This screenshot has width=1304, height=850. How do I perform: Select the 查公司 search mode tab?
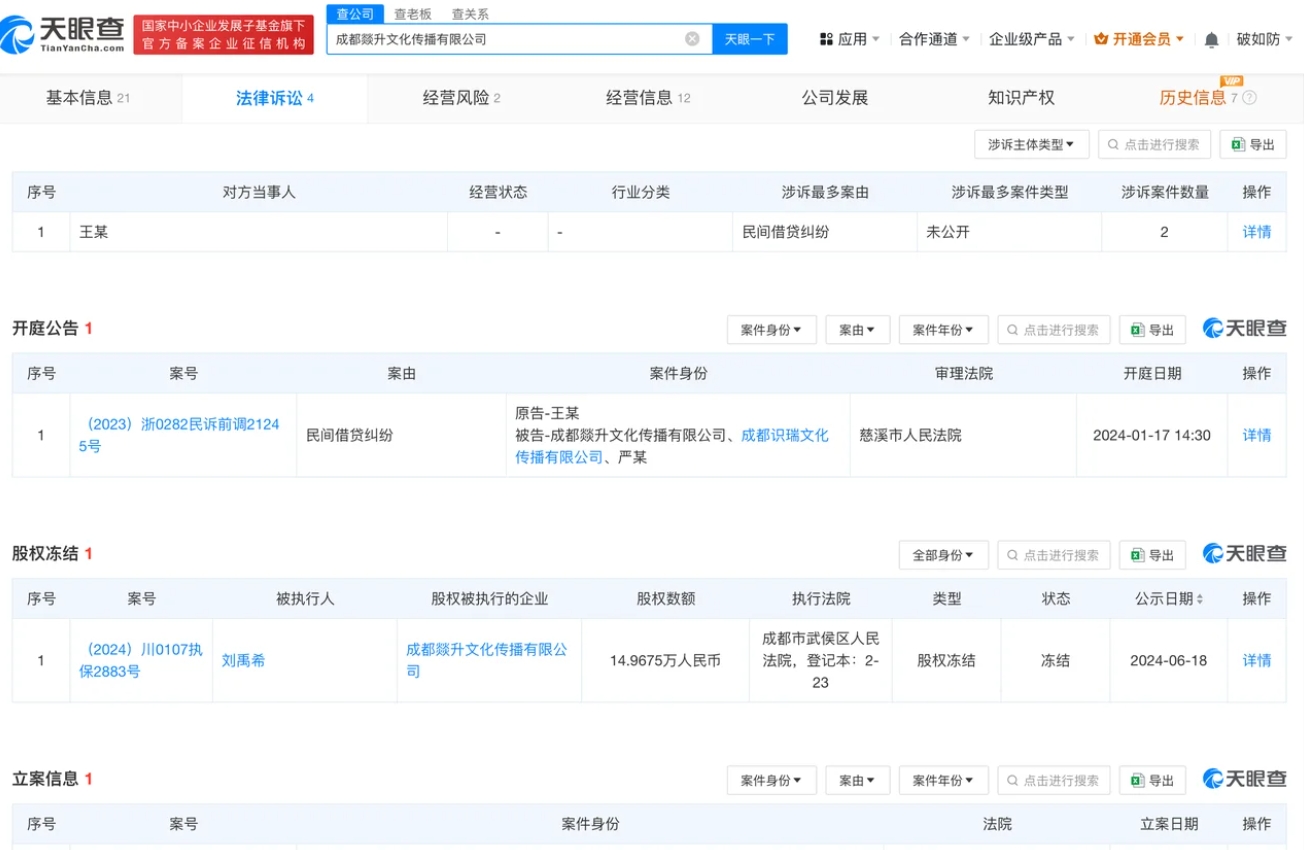[355, 14]
